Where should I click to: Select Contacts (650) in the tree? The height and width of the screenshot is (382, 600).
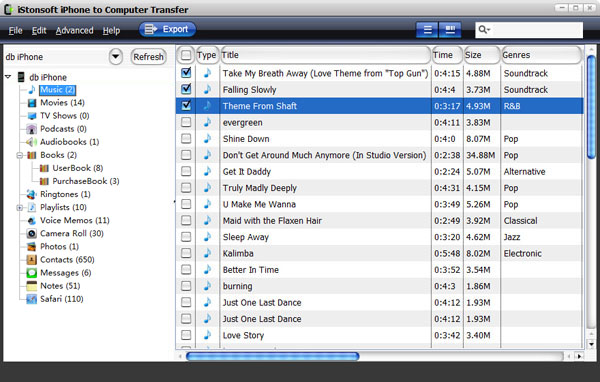(67, 260)
